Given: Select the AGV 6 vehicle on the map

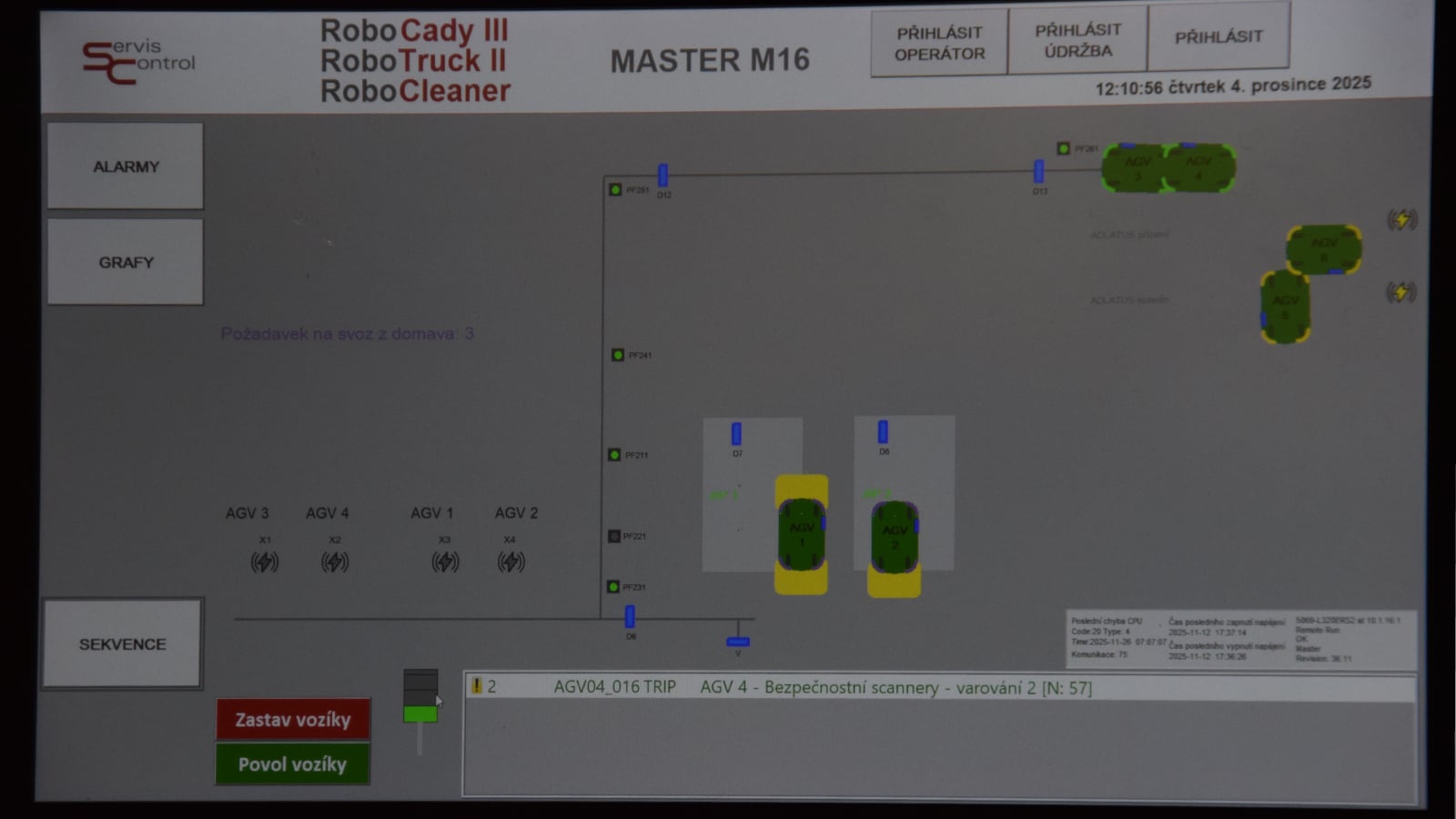Looking at the screenshot, I should click(1324, 249).
